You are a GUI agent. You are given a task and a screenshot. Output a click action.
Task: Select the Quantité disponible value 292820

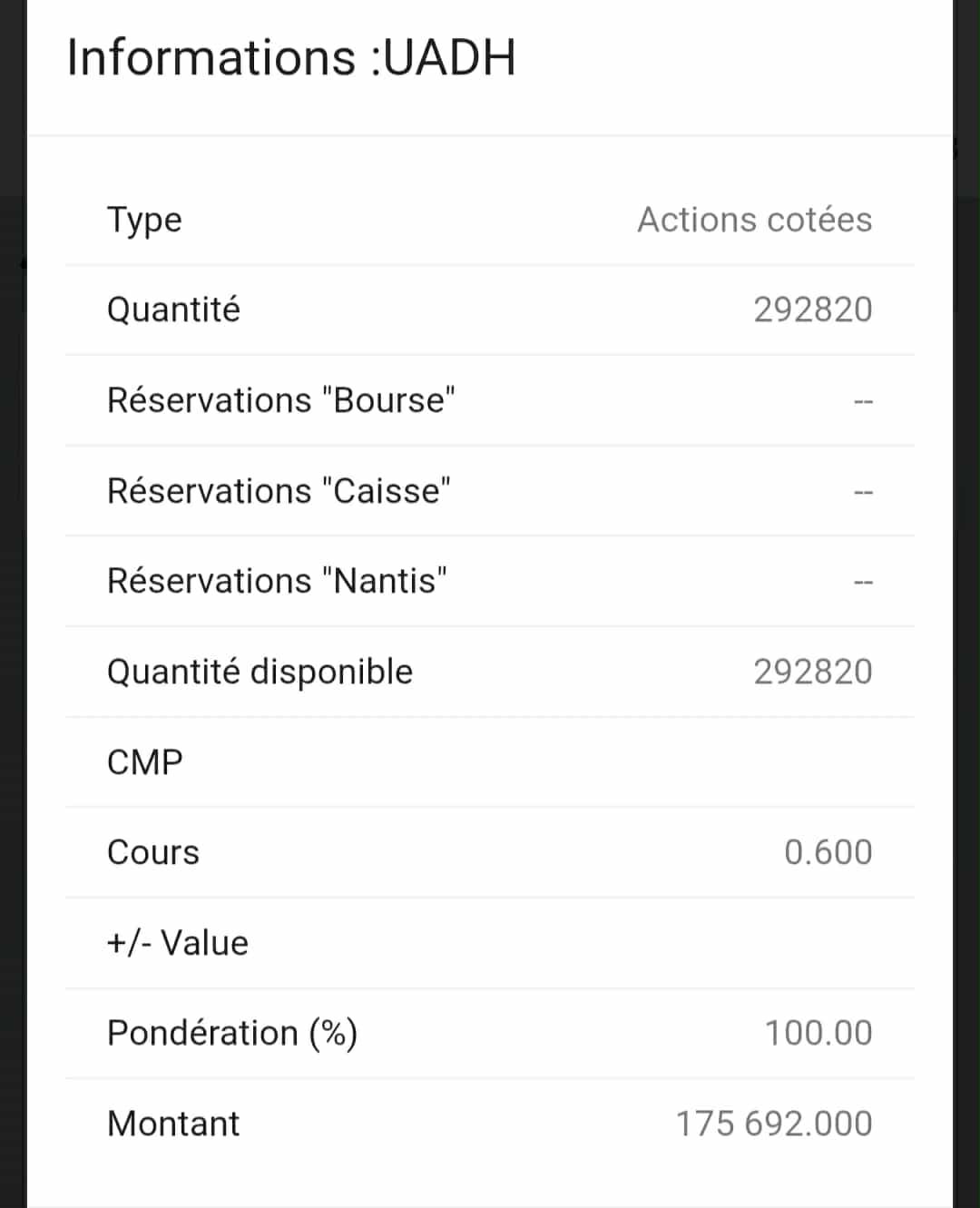click(x=813, y=672)
